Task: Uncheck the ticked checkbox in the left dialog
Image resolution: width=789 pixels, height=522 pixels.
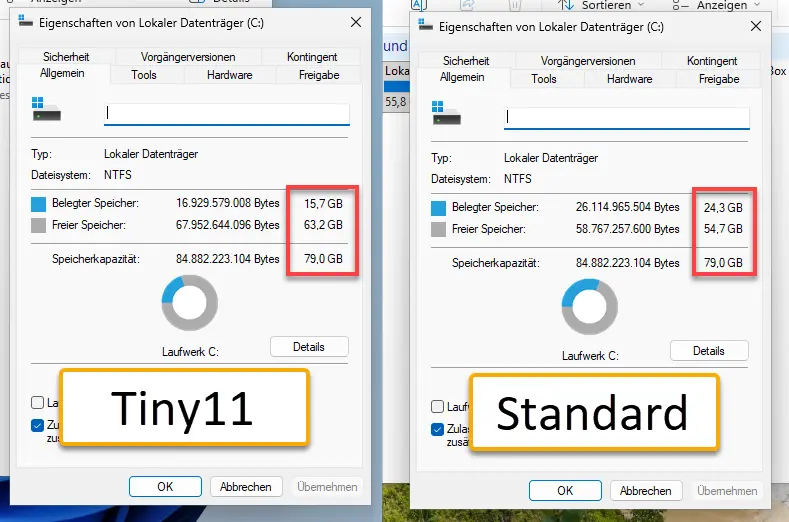Action: (38, 425)
